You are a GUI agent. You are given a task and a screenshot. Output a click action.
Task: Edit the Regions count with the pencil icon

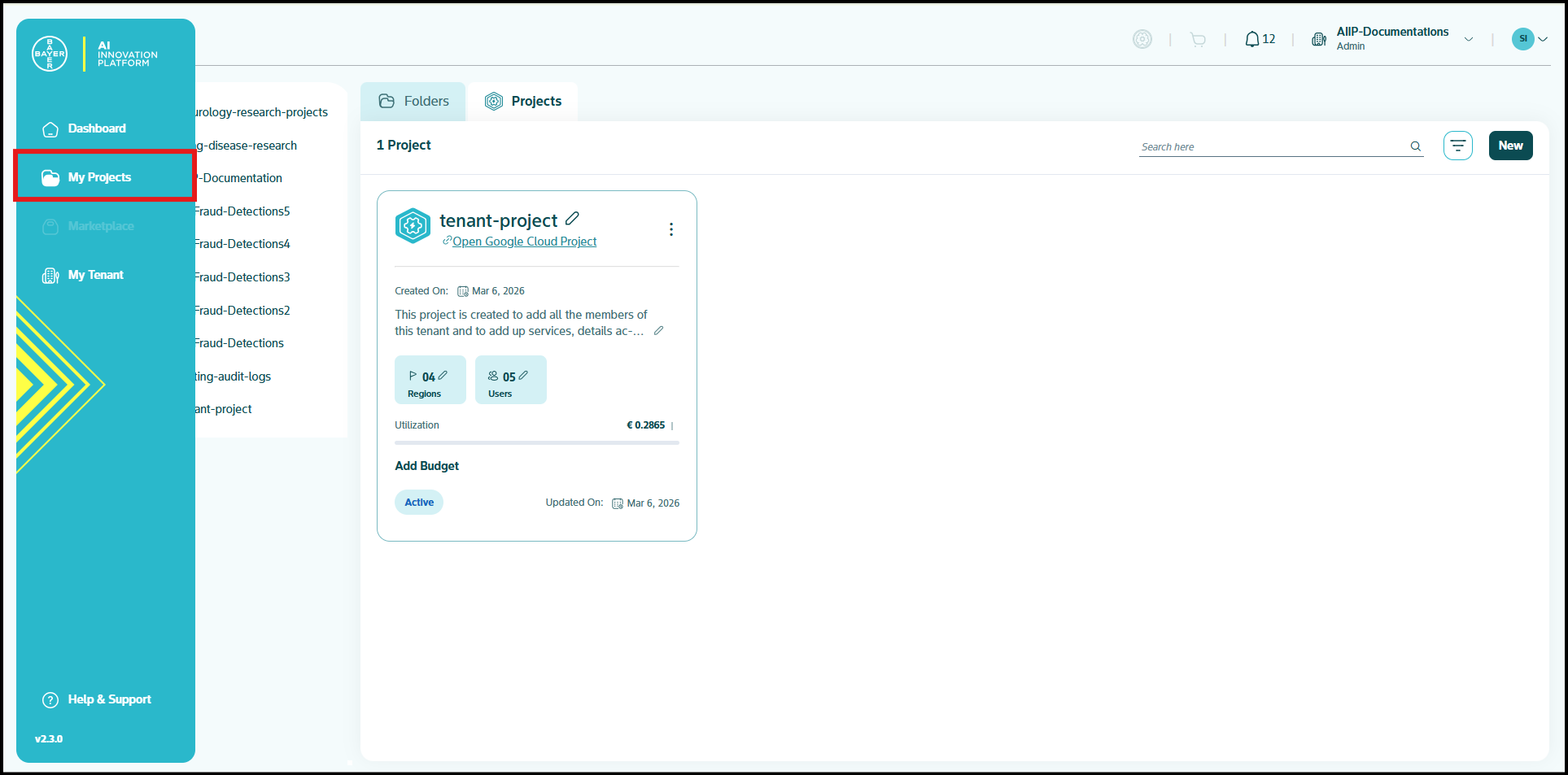pos(443,376)
